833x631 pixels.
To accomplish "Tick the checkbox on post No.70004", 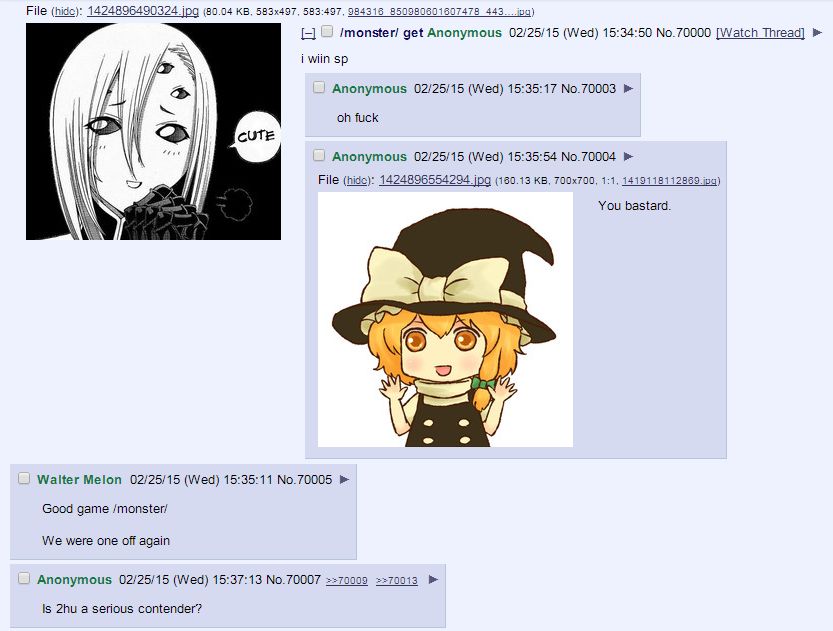I will tap(319, 155).
